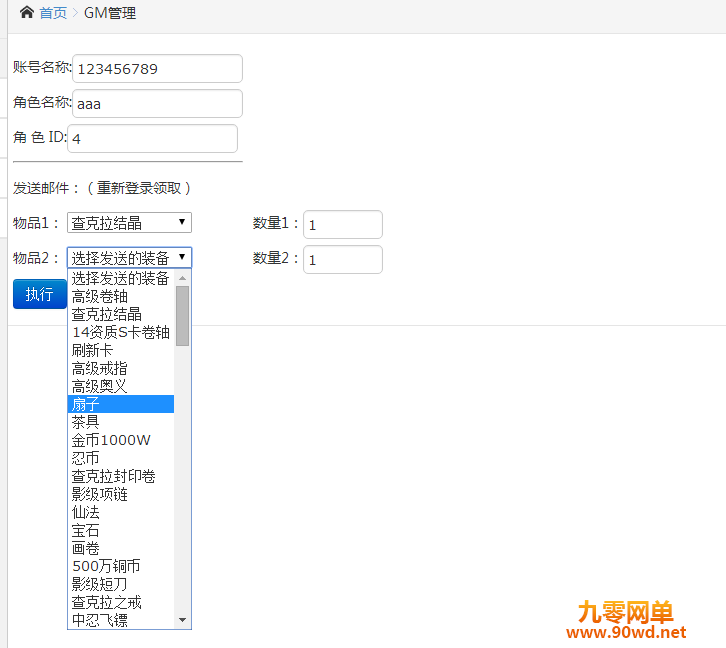Focus the 账号名称 input field

point(157,69)
